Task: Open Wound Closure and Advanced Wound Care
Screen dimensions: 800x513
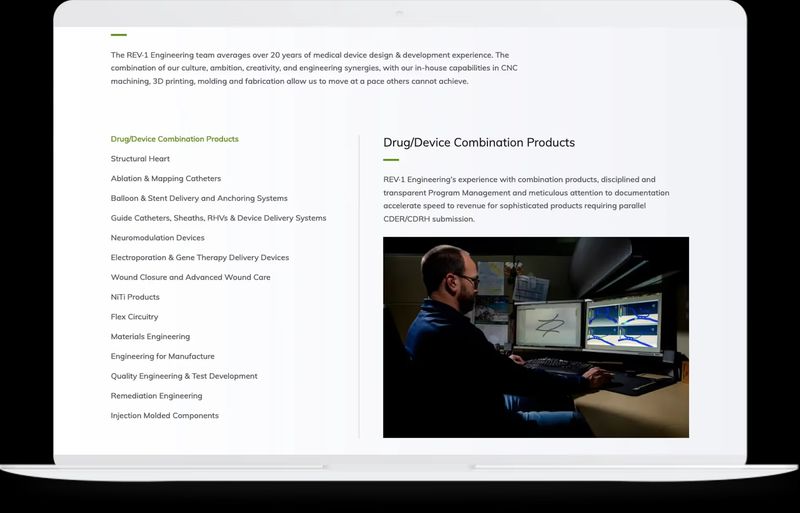Action: coord(190,277)
